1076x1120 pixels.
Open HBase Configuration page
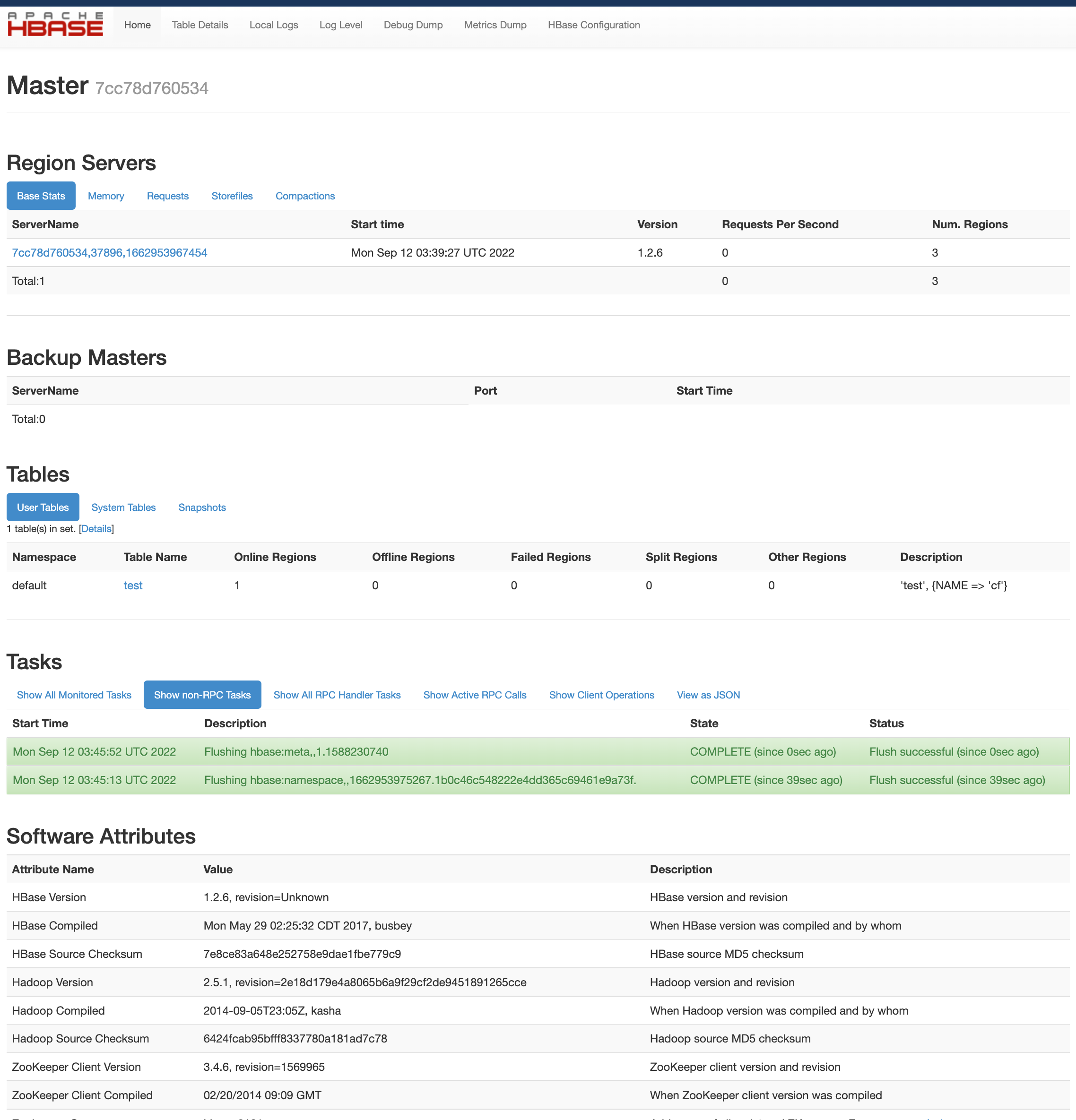593,25
